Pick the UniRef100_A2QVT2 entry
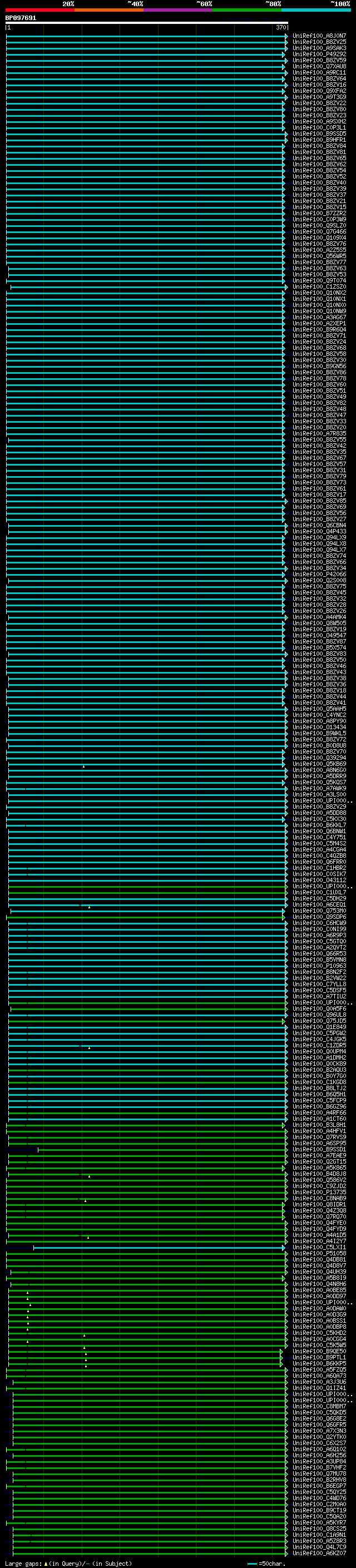Viewport: 356px width, 1568px height. click(319, 947)
